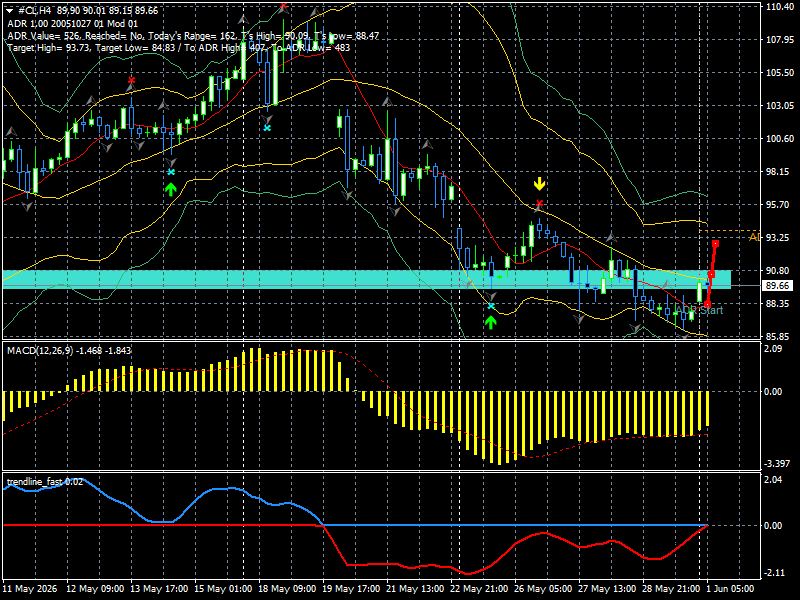The height and width of the screenshot is (600, 800).
Task: Click the red X marker below the yellow arrow
Action: [x=539, y=204]
